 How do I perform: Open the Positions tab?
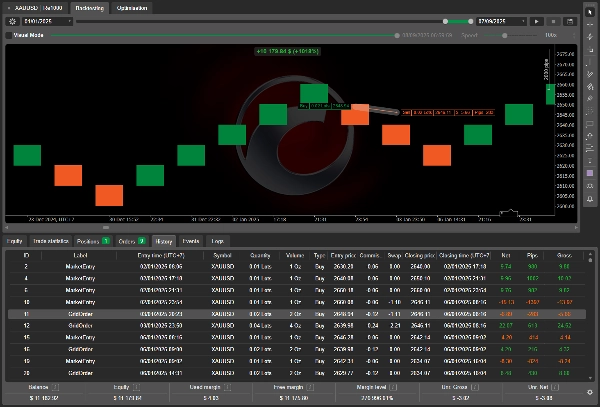94,241
